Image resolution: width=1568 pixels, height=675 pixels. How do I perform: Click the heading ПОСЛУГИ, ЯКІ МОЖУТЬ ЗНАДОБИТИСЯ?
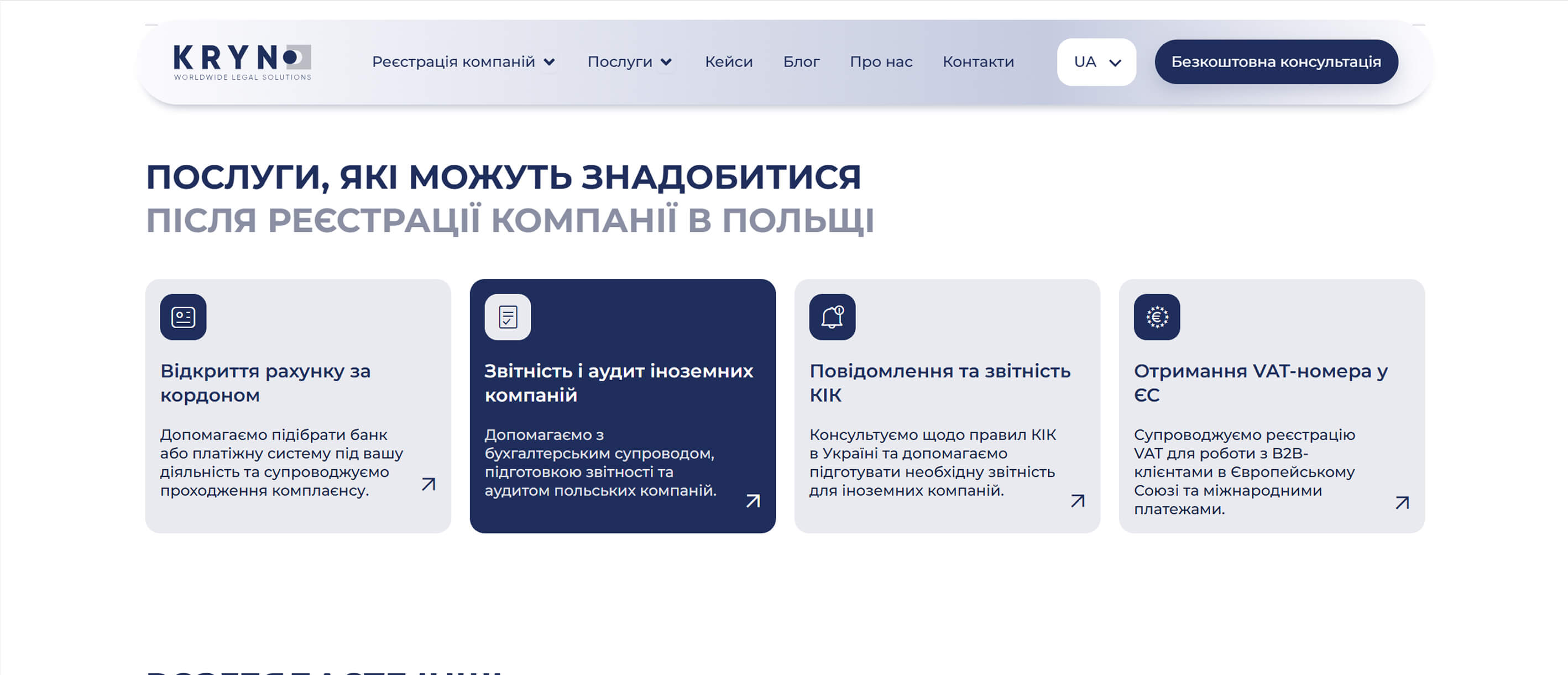point(503,177)
